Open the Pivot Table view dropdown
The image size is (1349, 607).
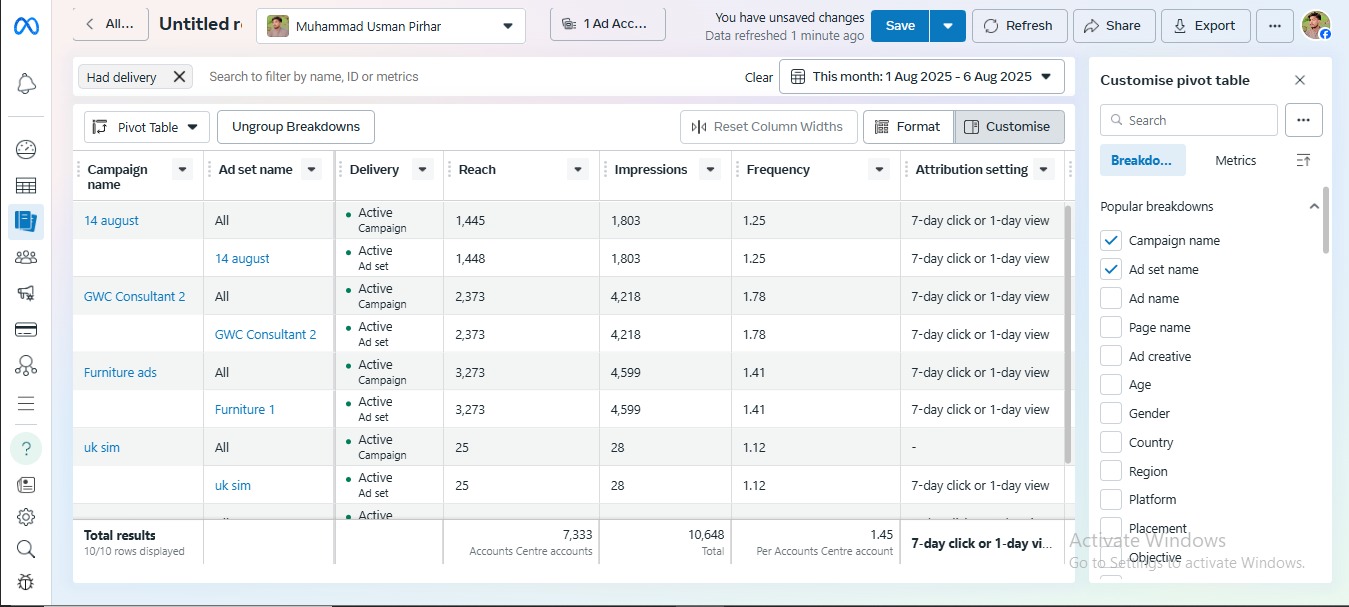147,127
